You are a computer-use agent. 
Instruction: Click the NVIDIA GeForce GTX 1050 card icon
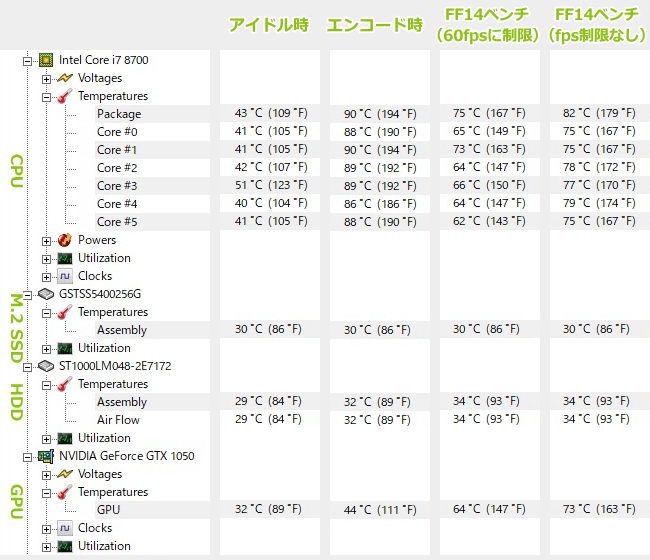pos(46,456)
